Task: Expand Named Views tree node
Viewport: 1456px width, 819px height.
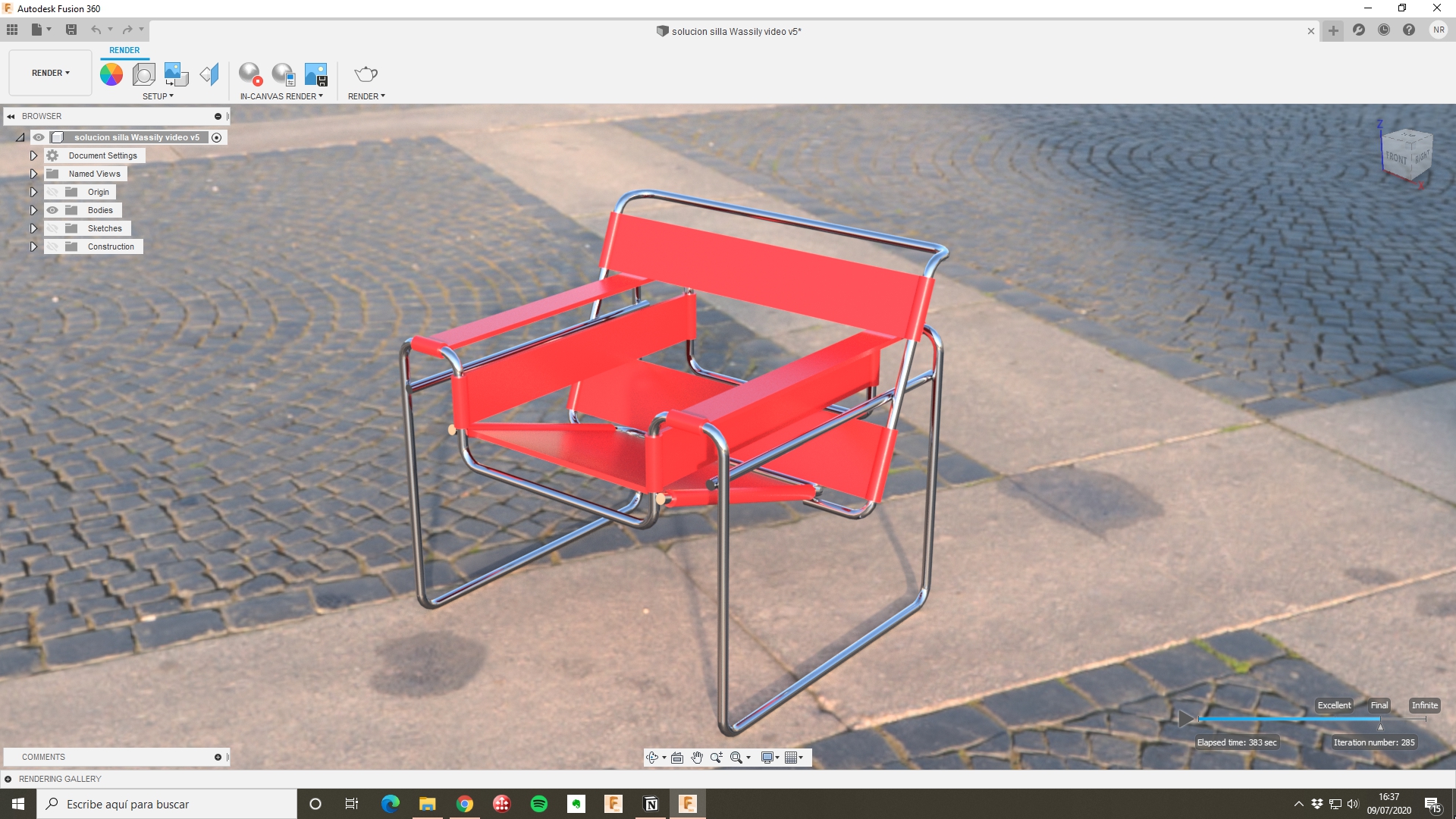Action: [x=33, y=174]
